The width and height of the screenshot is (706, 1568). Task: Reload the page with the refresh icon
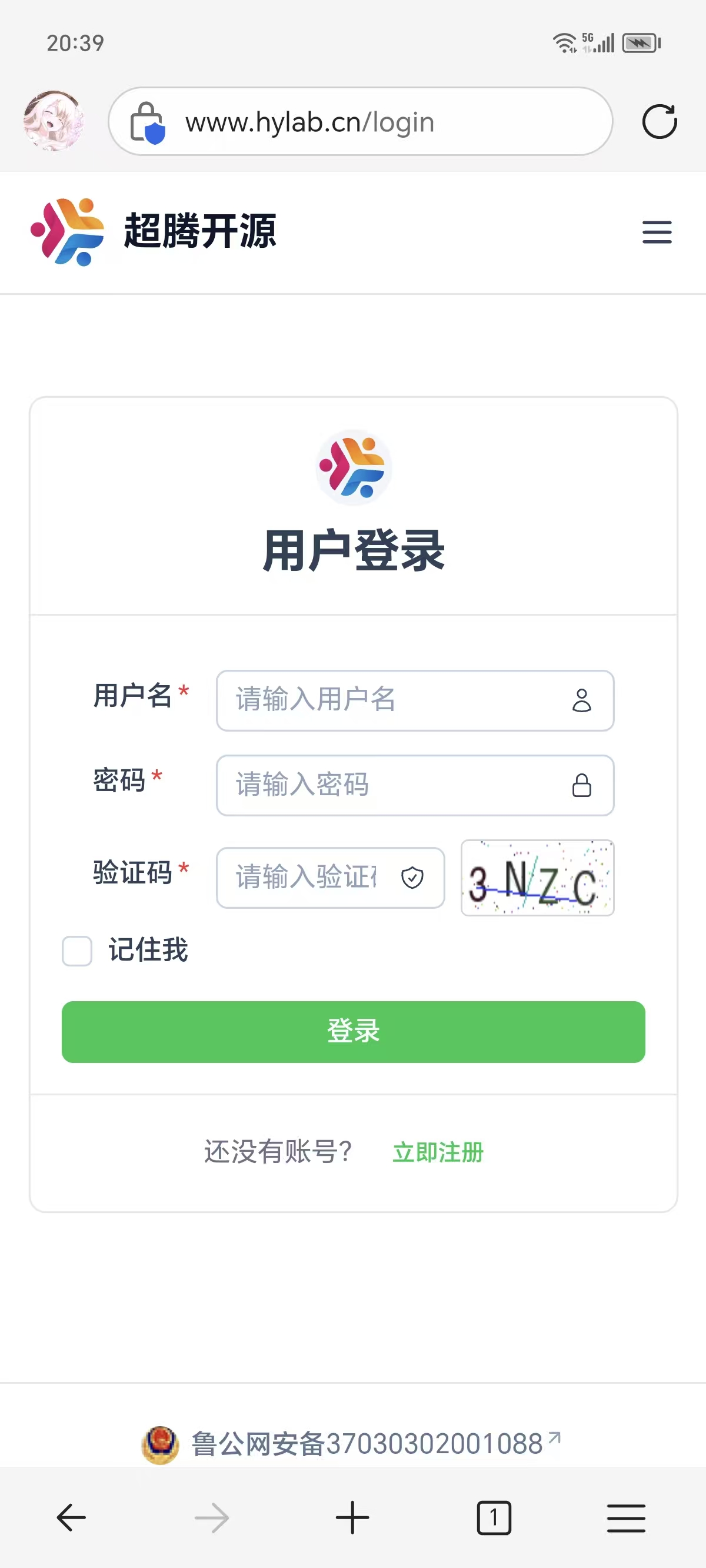(659, 122)
